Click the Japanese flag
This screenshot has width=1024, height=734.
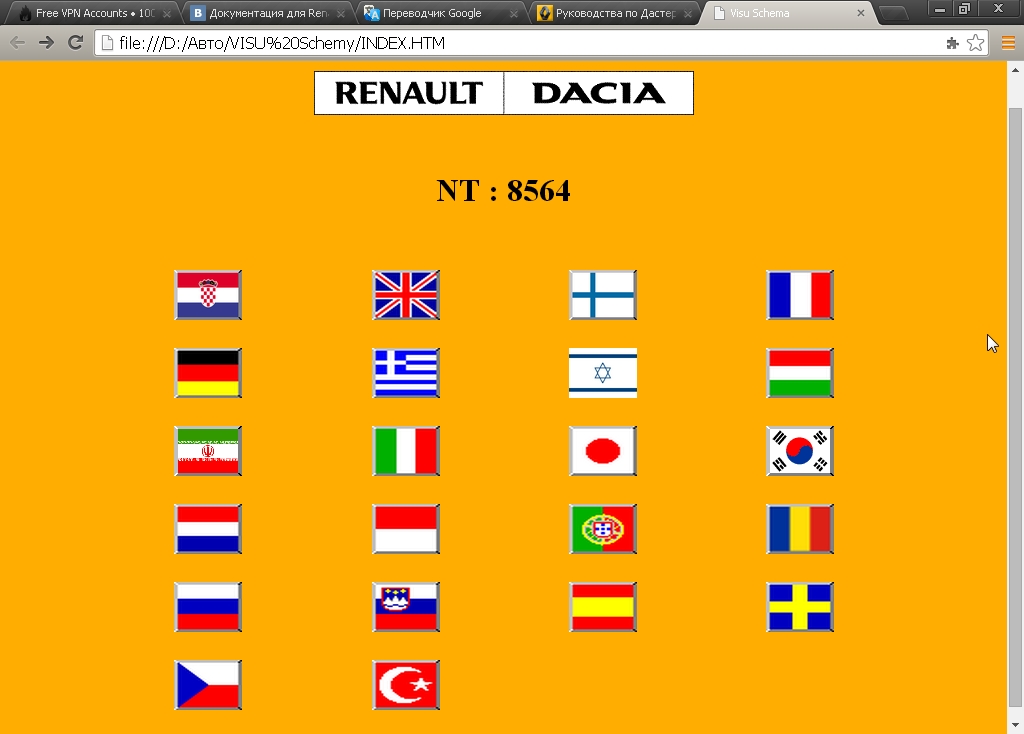tap(603, 451)
